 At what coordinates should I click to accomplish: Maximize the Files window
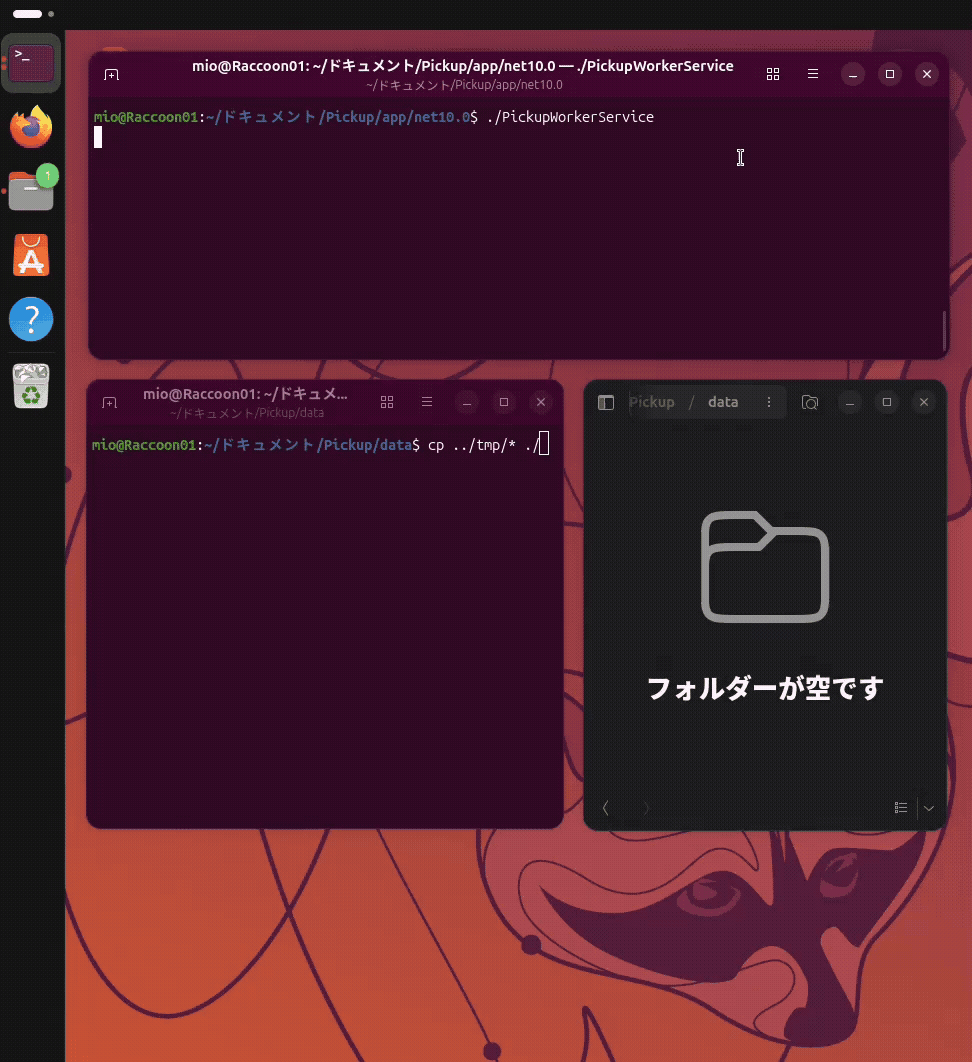click(887, 402)
